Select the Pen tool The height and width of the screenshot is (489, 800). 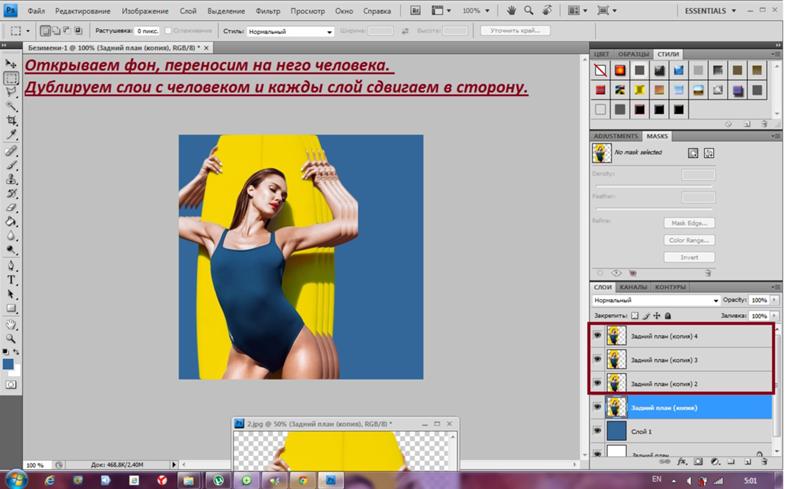11,266
